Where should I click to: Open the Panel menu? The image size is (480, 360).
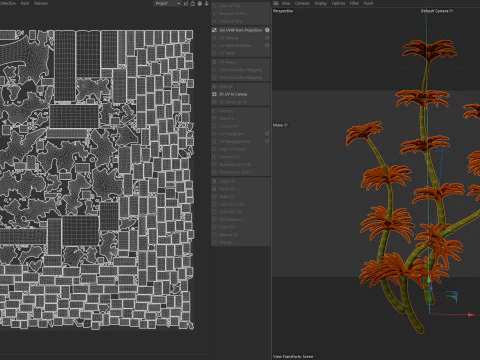pos(368,3)
